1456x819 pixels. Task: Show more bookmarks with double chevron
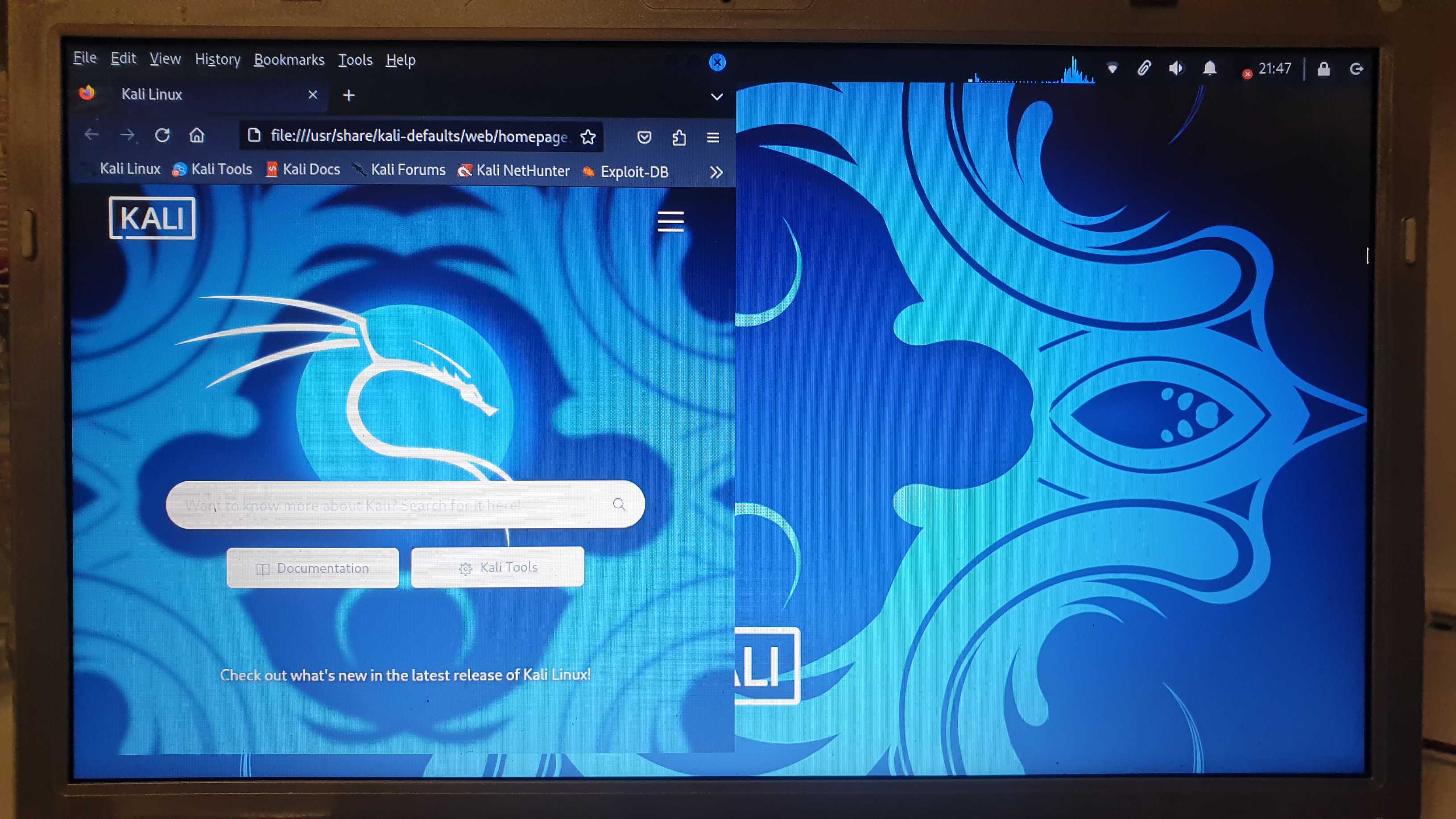pos(716,172)
